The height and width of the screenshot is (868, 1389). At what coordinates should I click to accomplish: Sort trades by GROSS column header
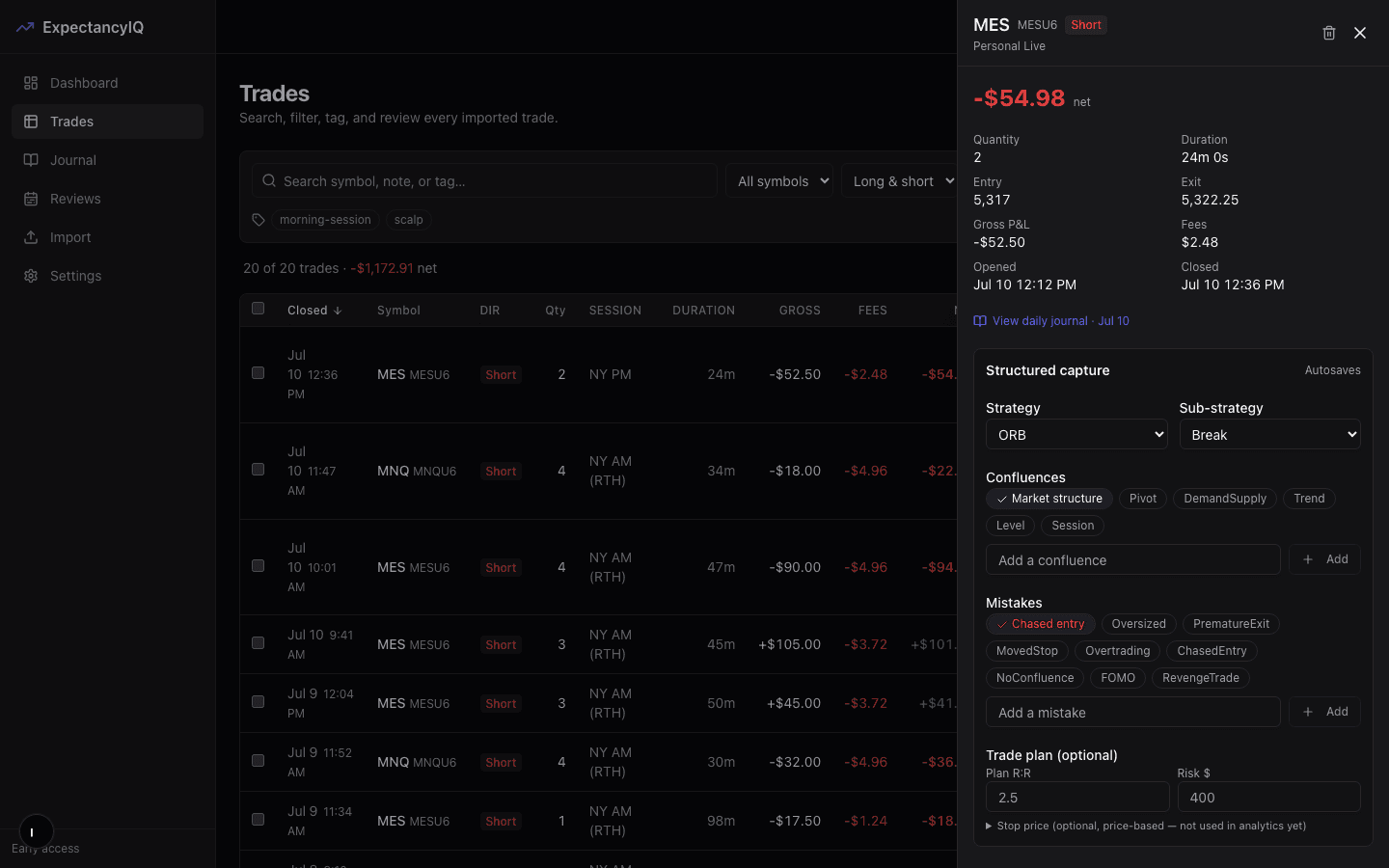point(800,311)
